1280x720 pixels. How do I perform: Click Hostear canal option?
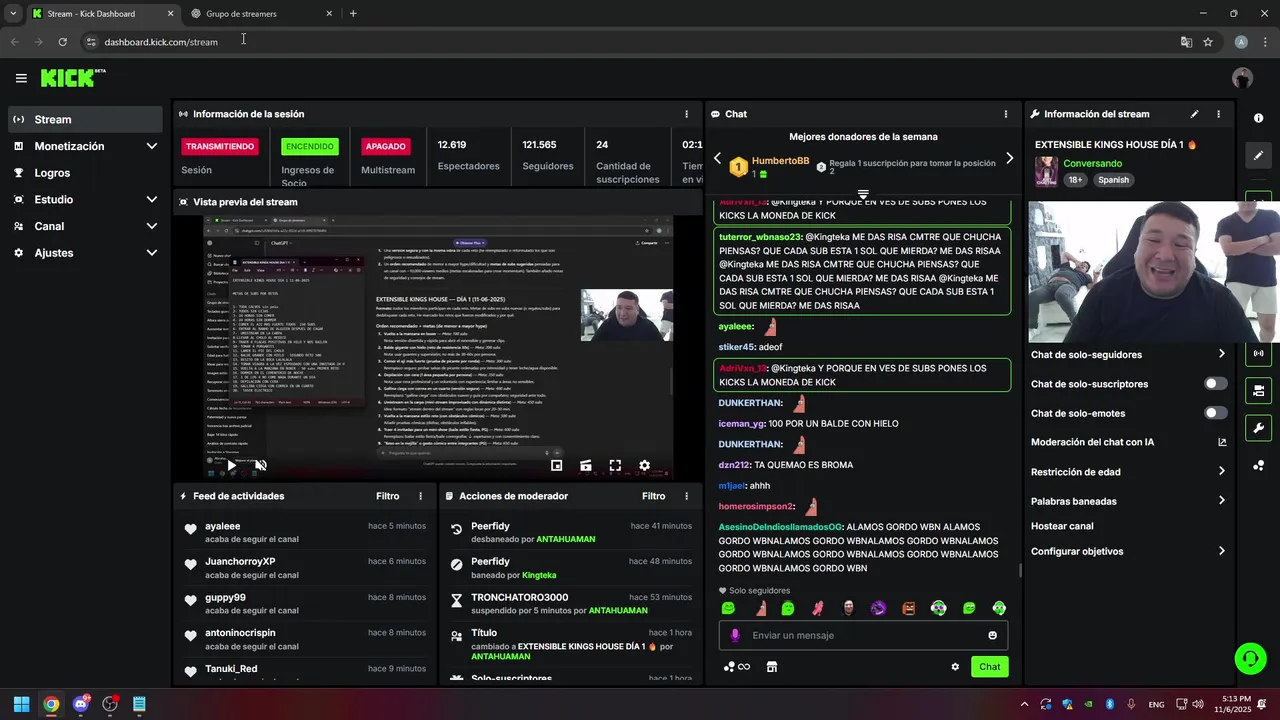click(x=1062, y=526)
